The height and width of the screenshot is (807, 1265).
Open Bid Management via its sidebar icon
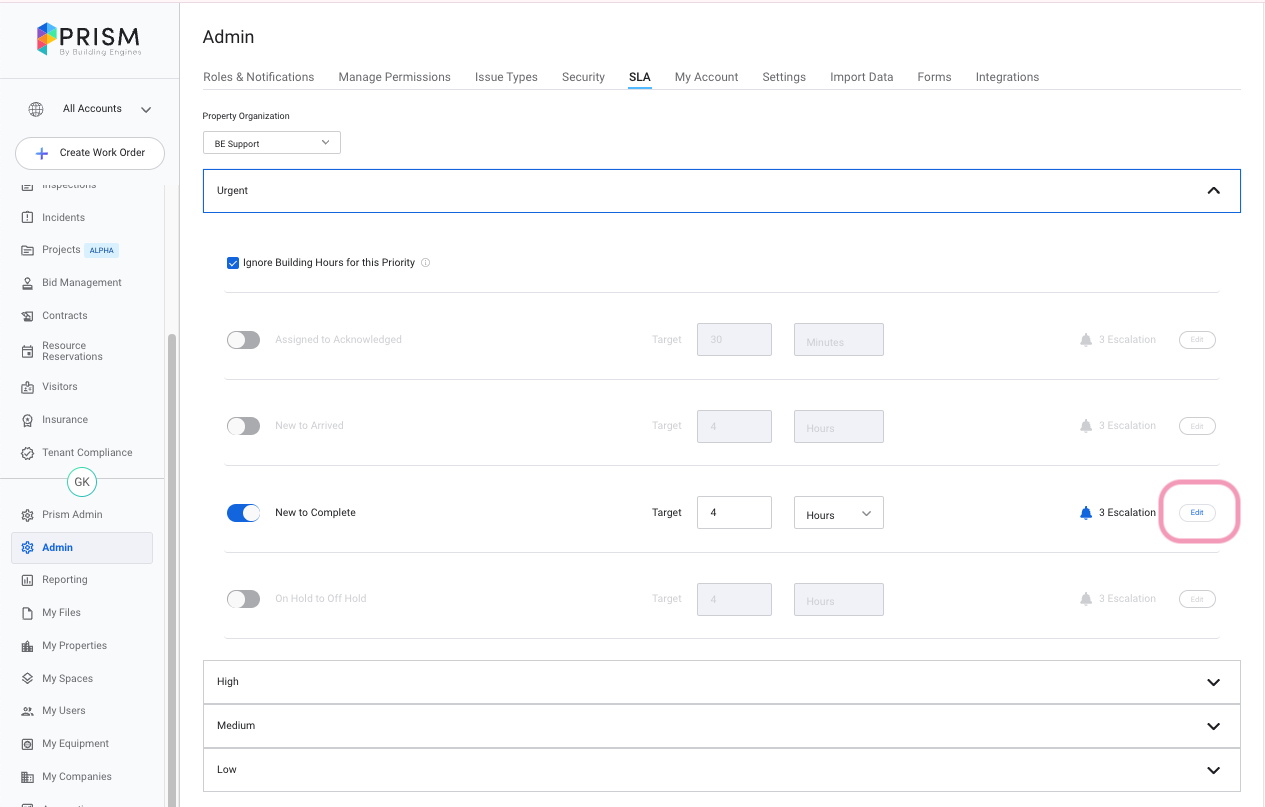tap(28, 283)
